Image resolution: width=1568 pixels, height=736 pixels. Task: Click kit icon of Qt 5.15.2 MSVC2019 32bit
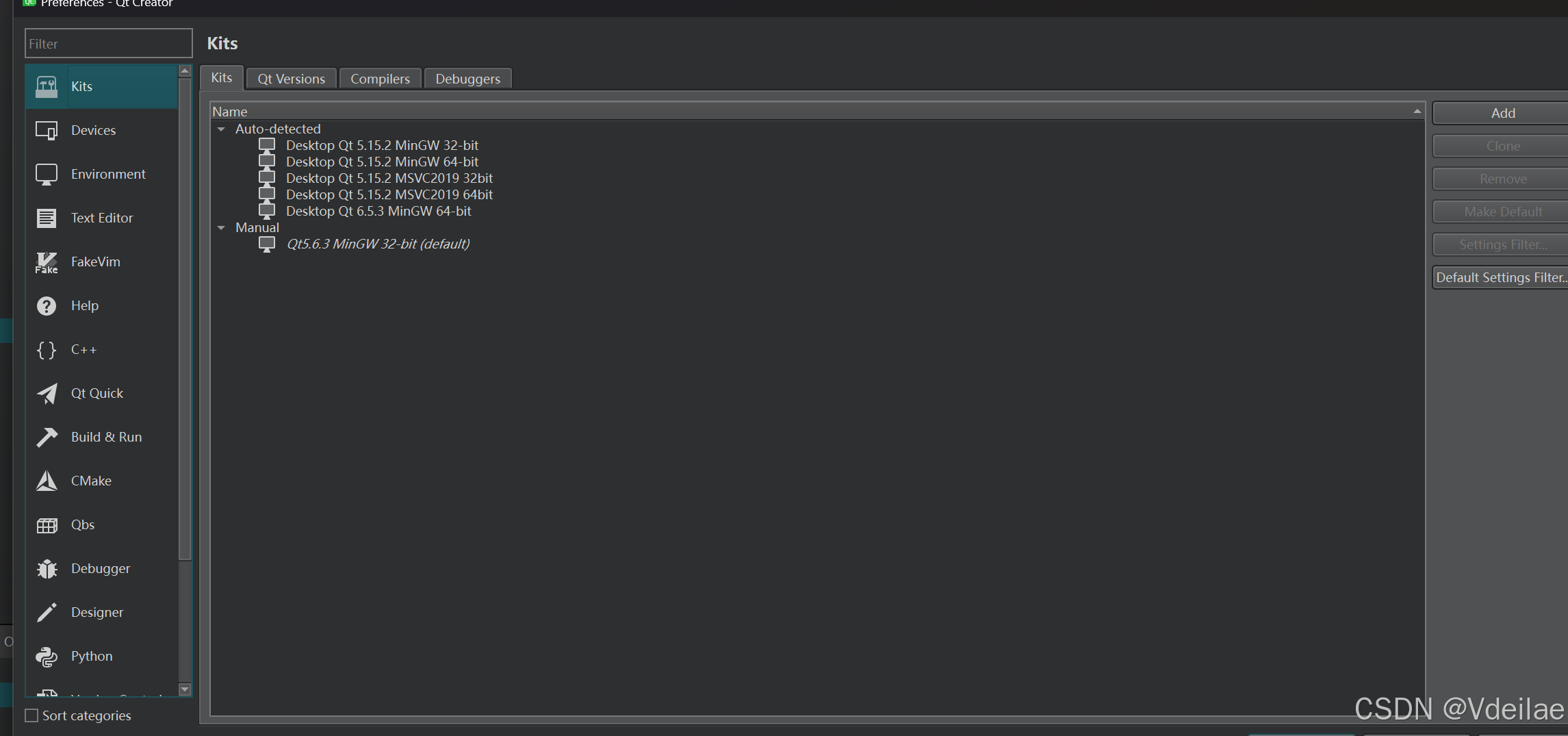(267, 178)
